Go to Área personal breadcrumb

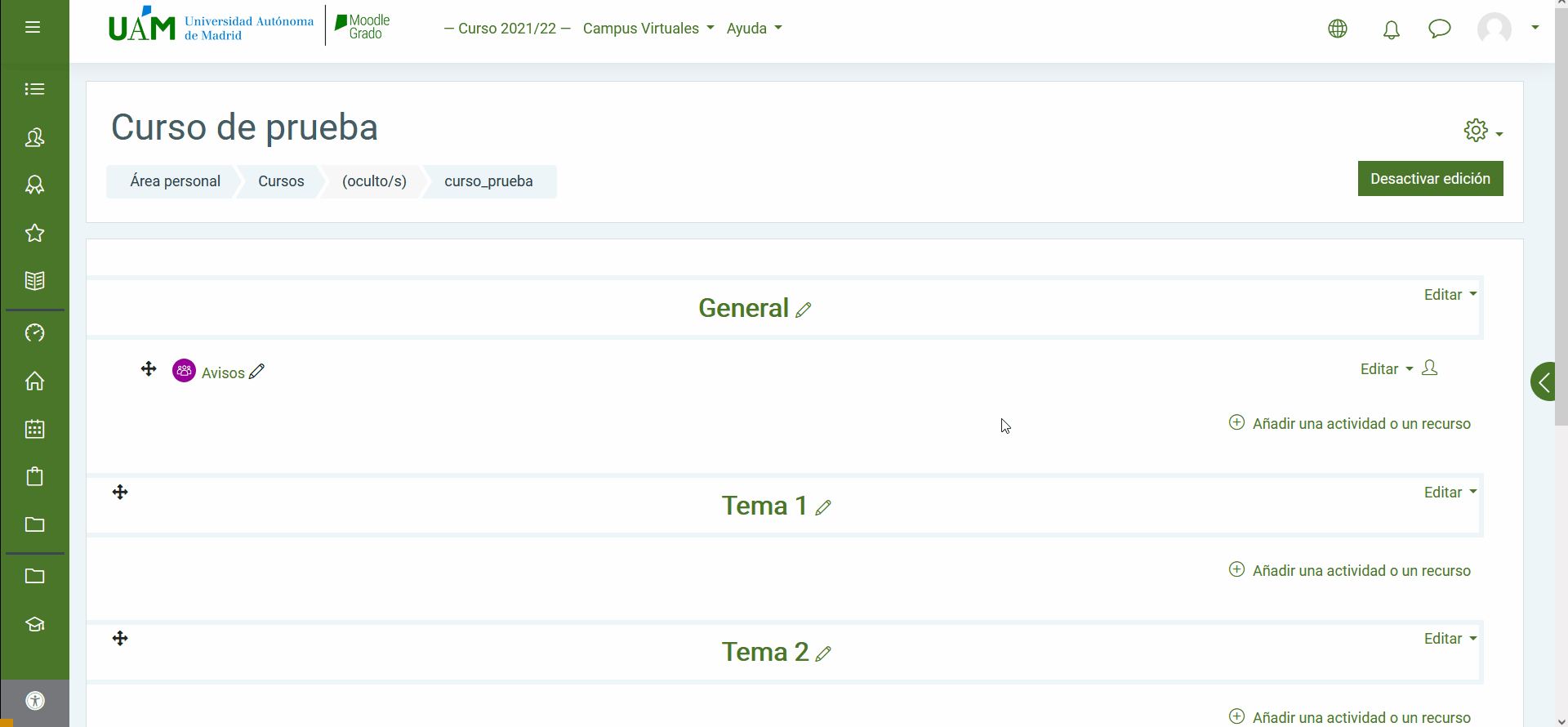click(x=175, y=181)
